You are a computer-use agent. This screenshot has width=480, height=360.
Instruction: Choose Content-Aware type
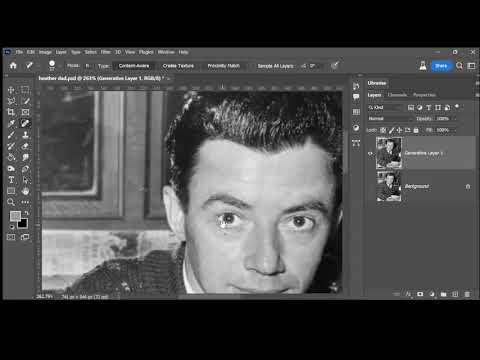(x=134, y=66)
